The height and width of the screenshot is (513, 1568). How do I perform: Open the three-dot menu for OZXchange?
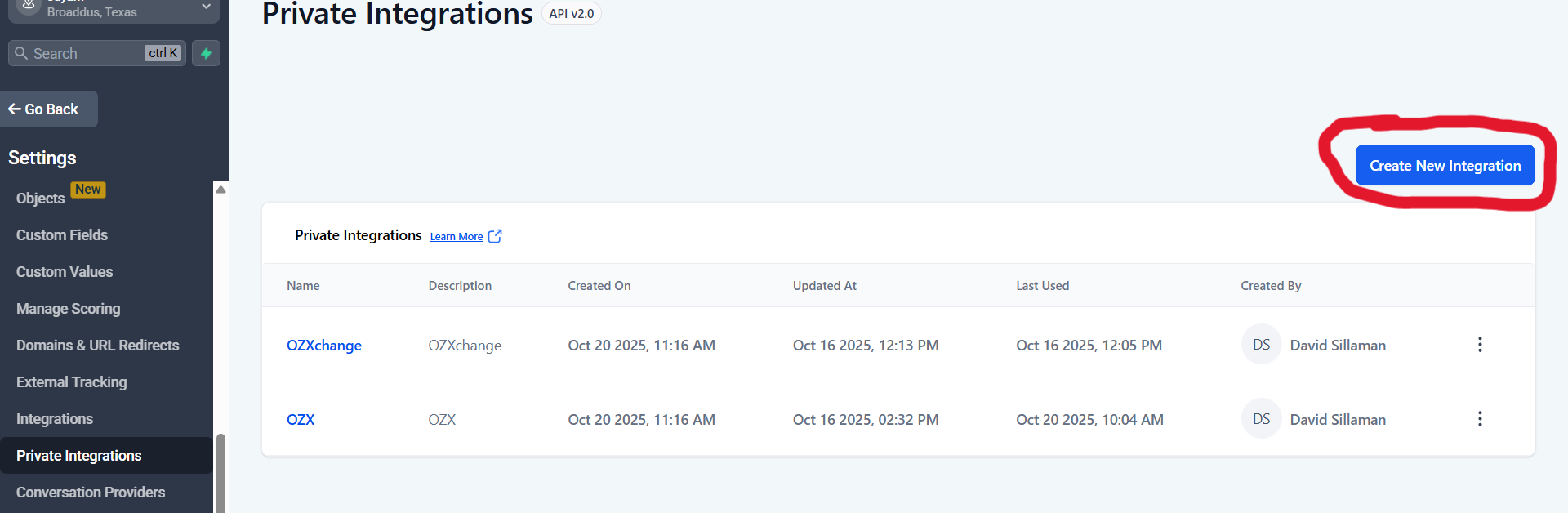coord(1479,345)
